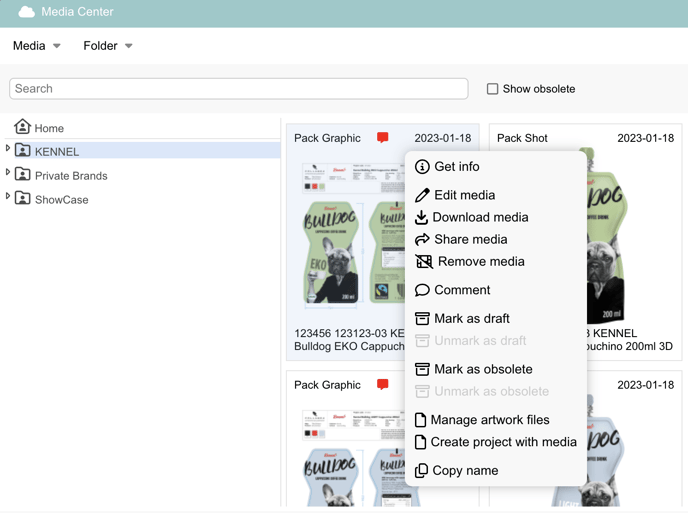This screenshot has width=688, height=513.
Task: Click red comment flag on first Pack Graphic
Action: (383, 138)
